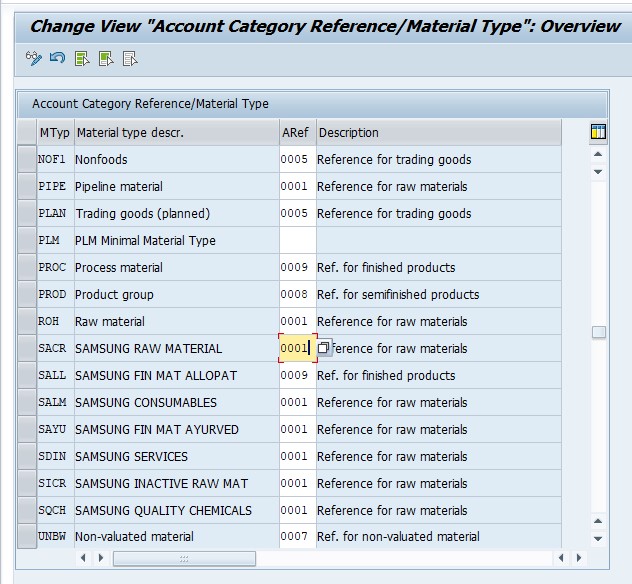Click the text 'Ref. for non-valuated material'
The height and width of the screenshot is (584, 632).
398,537
